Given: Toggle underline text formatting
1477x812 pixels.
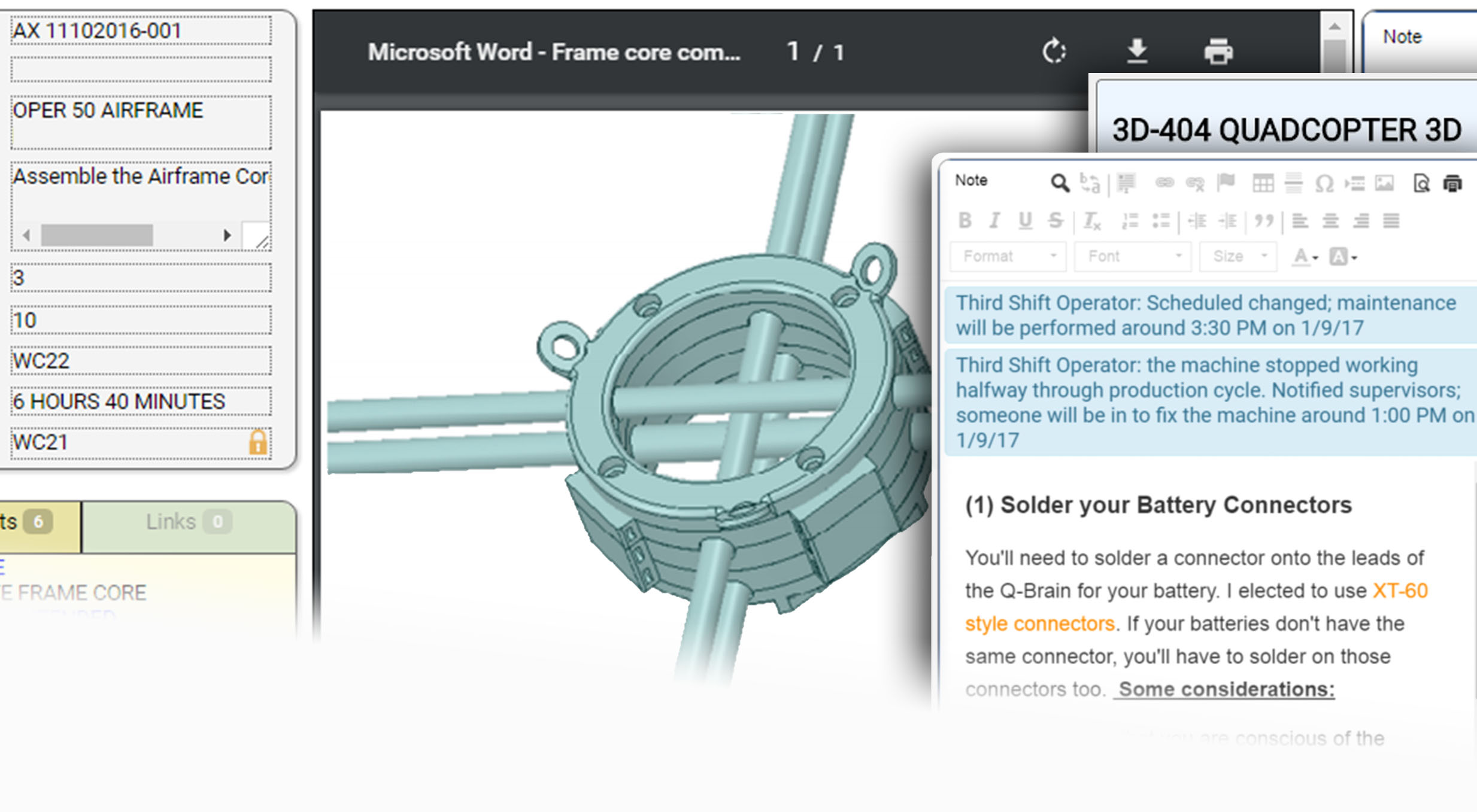Looking at the screenshot, I should [1025, 221].
